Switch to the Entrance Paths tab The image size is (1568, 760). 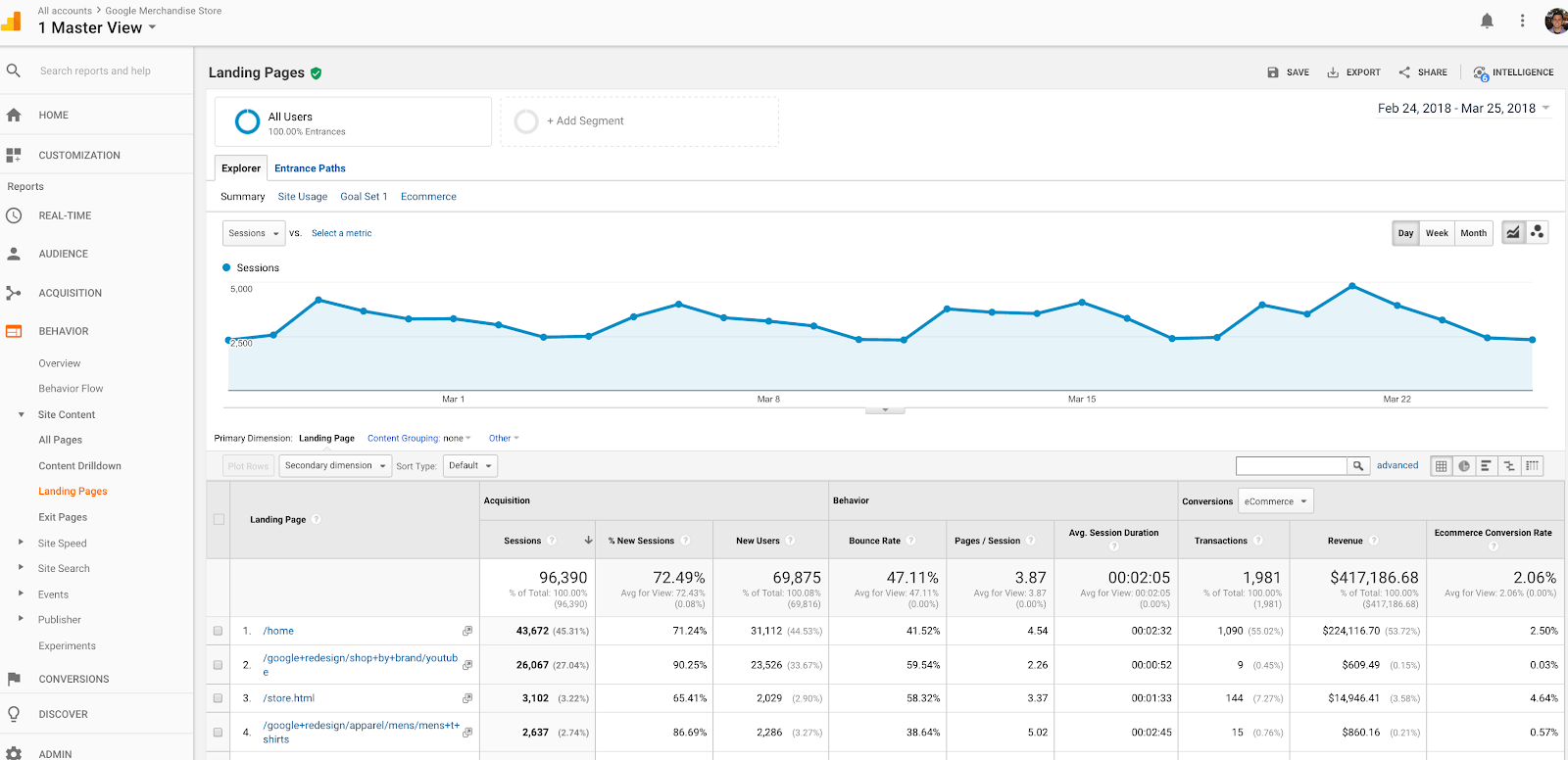click(x=310, y=168)
